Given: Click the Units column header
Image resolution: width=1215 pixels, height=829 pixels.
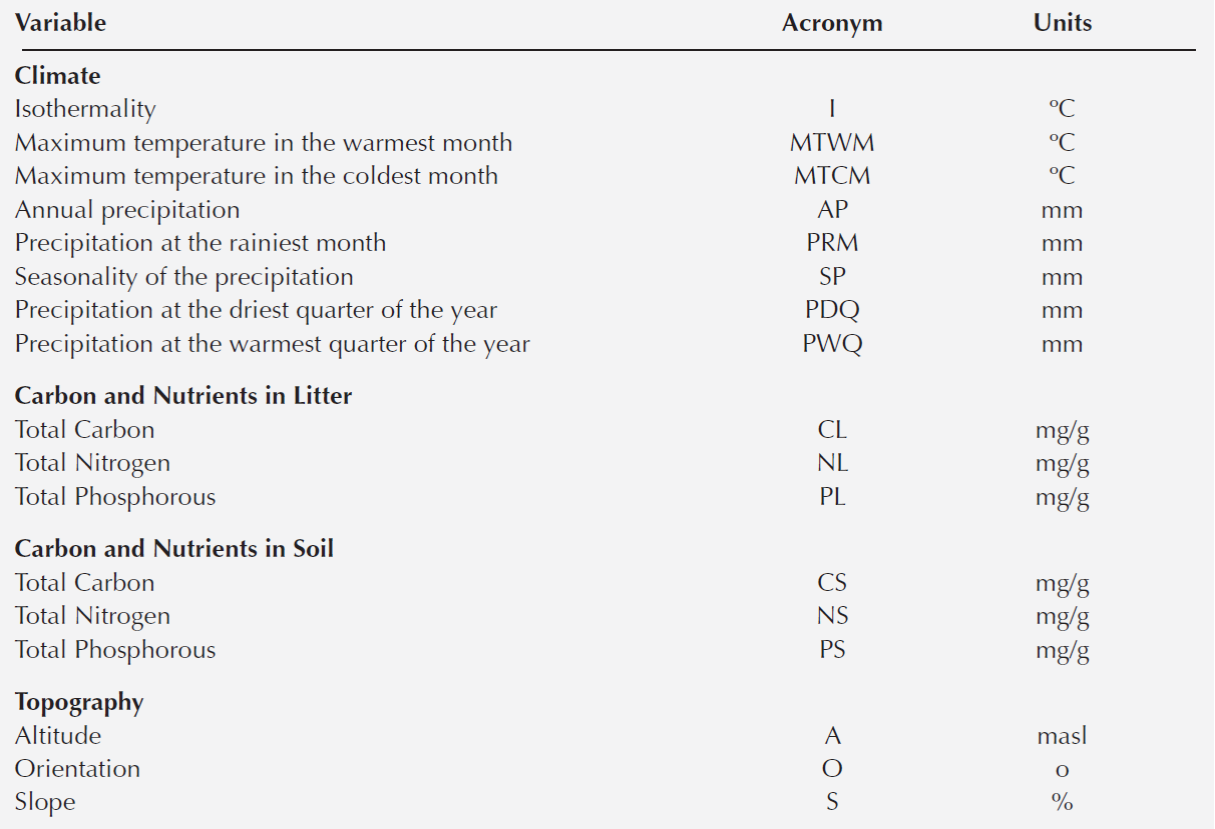Looking at the screenshot, I should (x=1062, y=23).
